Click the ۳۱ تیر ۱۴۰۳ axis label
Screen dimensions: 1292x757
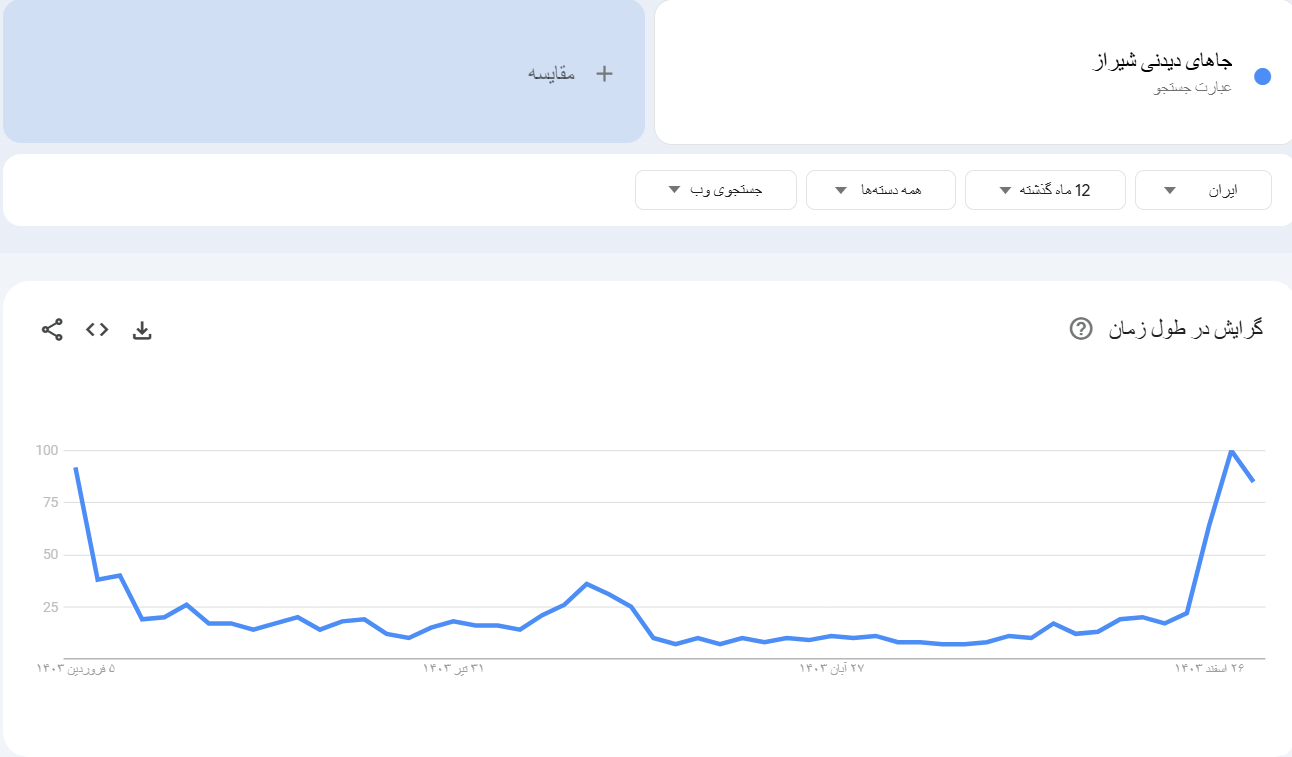tap(453, 668)
